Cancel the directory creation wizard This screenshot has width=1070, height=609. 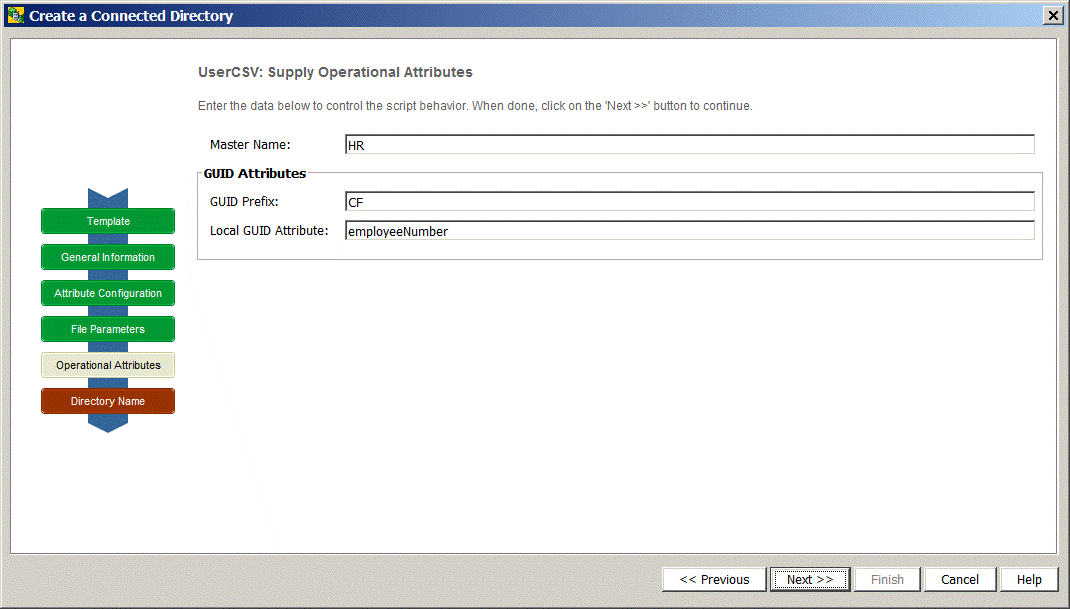959,579
